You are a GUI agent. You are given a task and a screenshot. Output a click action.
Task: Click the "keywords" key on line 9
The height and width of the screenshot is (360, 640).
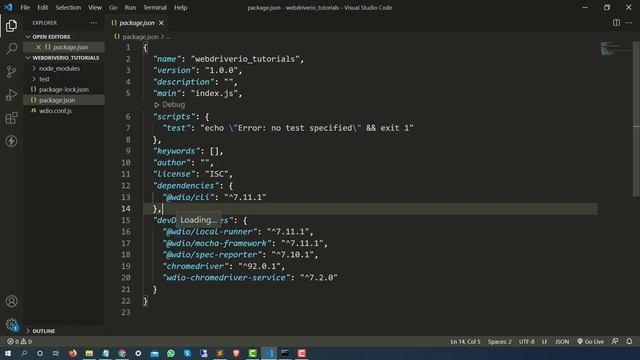pyautogui.click(x=176, y=151)
